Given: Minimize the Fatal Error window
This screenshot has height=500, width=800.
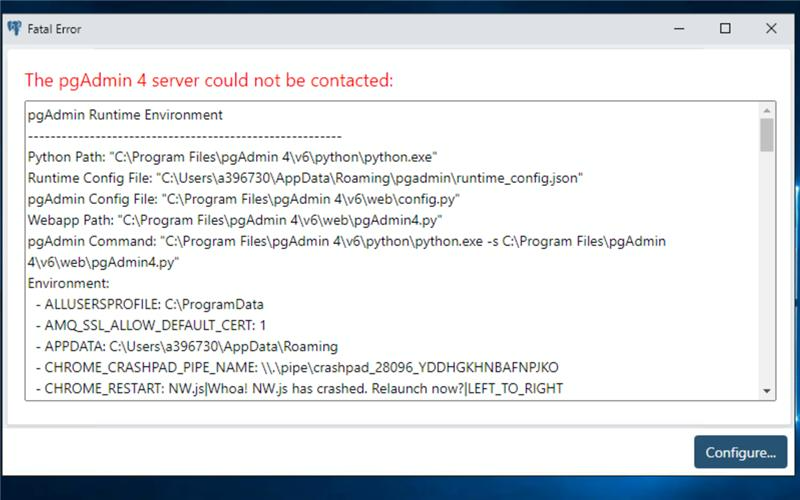Looking at the screenshot, I should click(680, 29).
